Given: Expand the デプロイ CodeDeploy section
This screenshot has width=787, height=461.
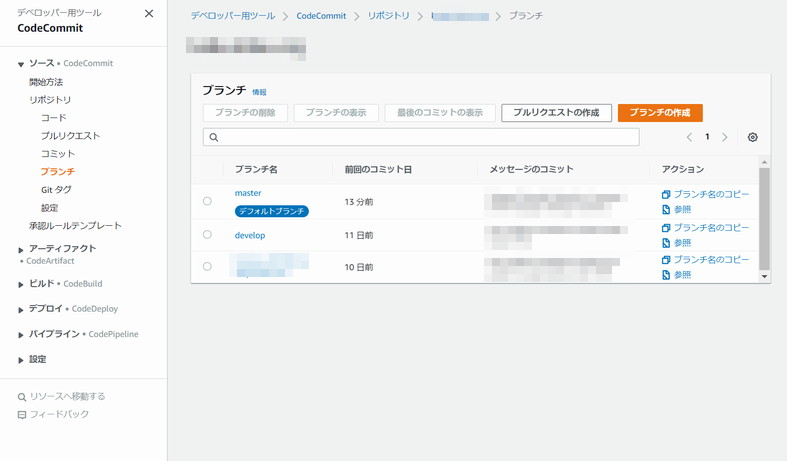Looking at the screenshot, I should coord(21,310).
